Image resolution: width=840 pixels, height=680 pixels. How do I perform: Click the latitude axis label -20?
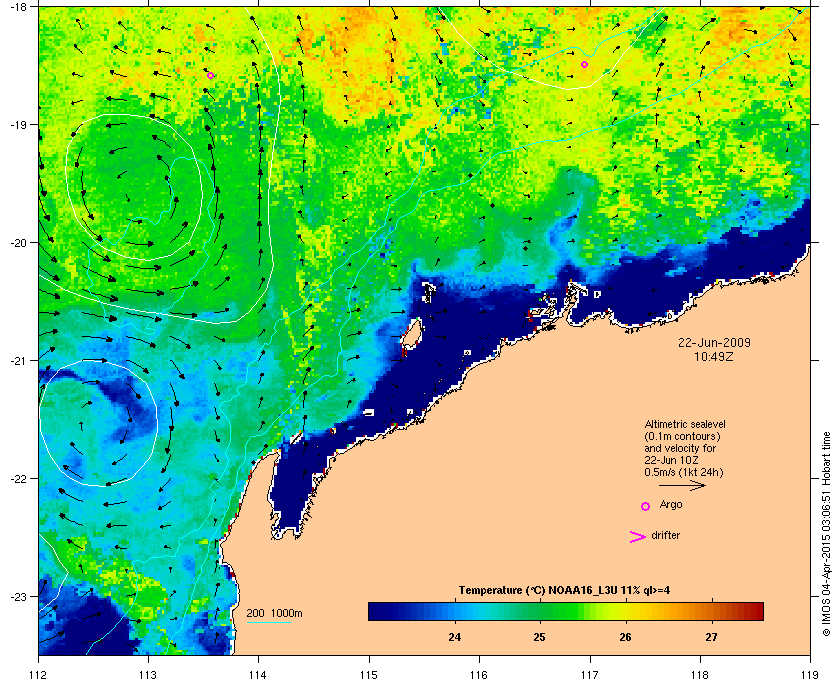[18, 243]
